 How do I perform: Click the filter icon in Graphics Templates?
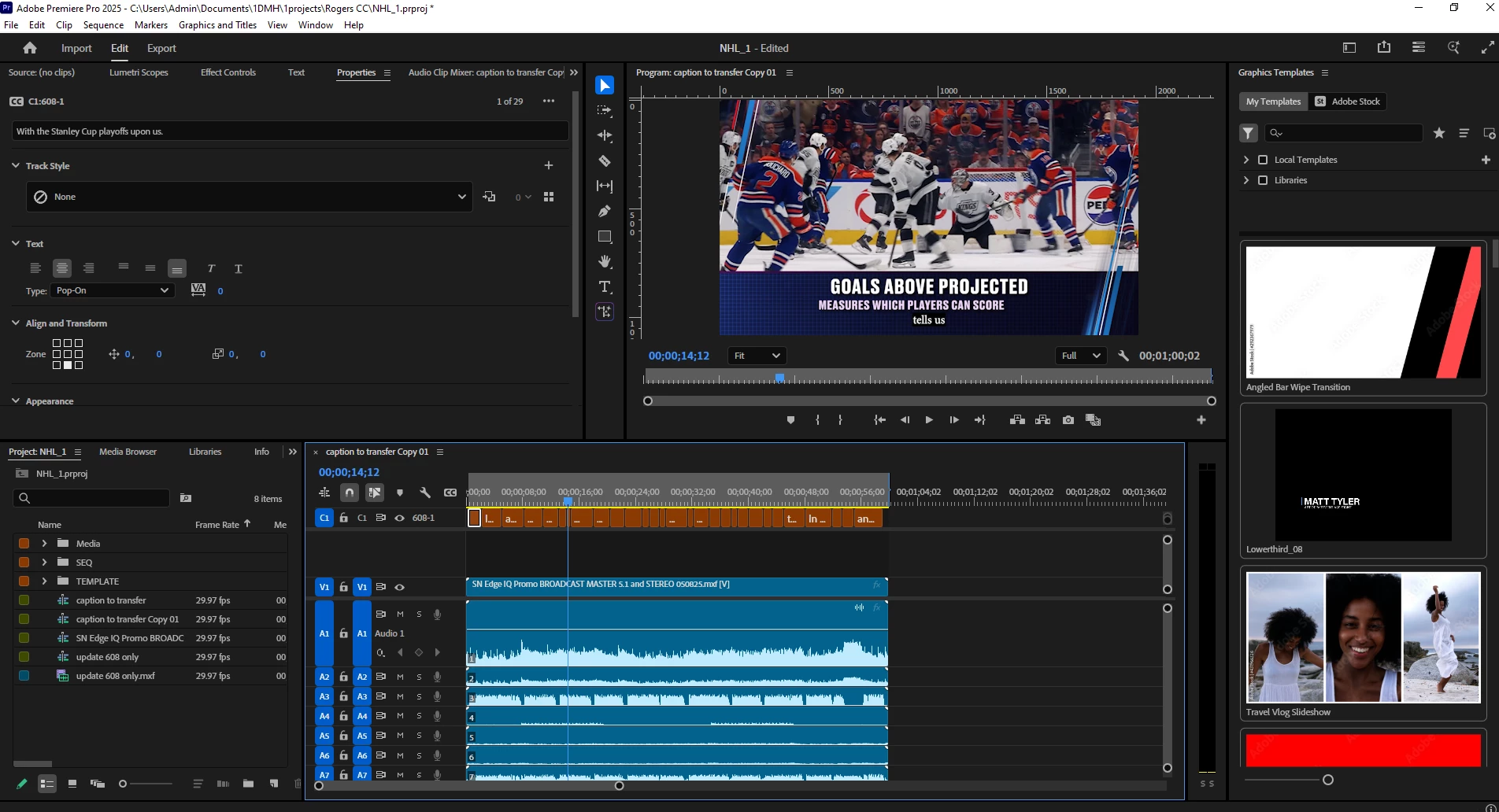point(1249,133)
